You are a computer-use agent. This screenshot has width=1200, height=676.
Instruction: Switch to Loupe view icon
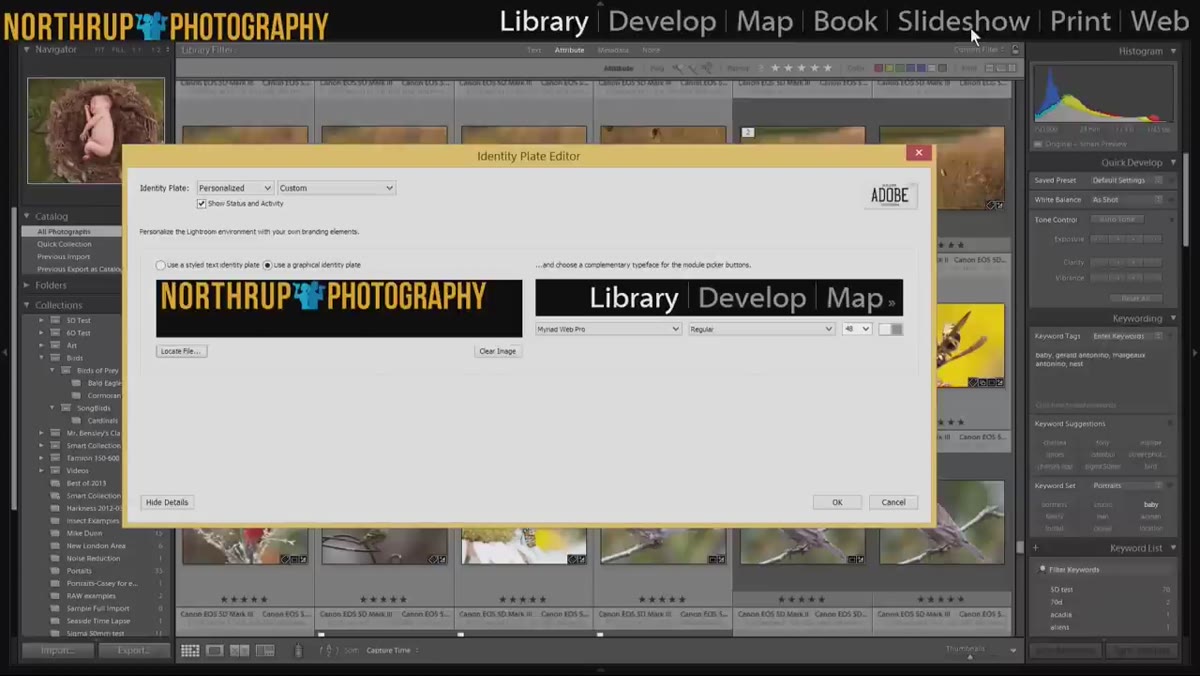coord(215,650)
